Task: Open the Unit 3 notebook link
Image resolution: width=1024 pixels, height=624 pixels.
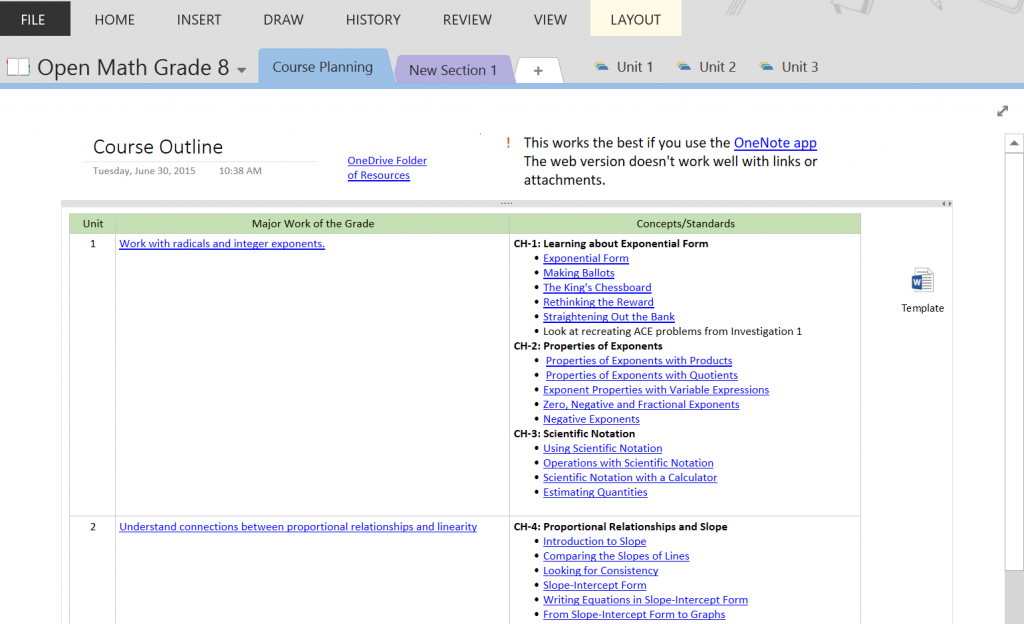Action: pyautogui.click(x=788, y=67)
